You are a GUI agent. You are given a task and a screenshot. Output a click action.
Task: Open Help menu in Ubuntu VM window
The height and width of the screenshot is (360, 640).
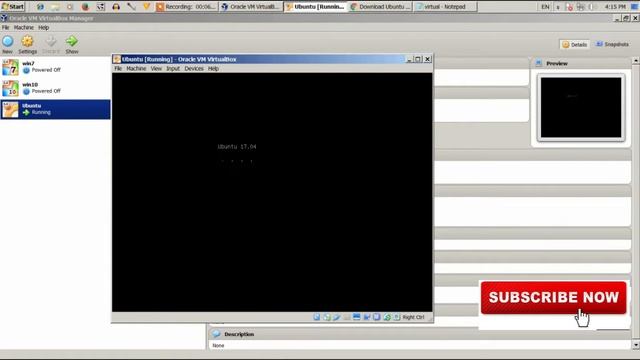tap(213, 69)
